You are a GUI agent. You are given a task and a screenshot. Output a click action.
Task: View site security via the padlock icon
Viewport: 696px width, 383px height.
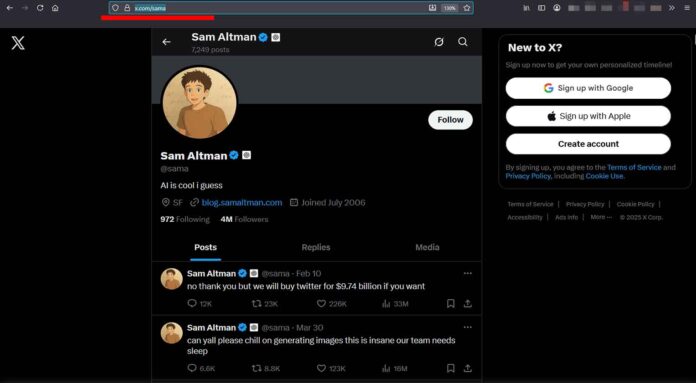127,8
